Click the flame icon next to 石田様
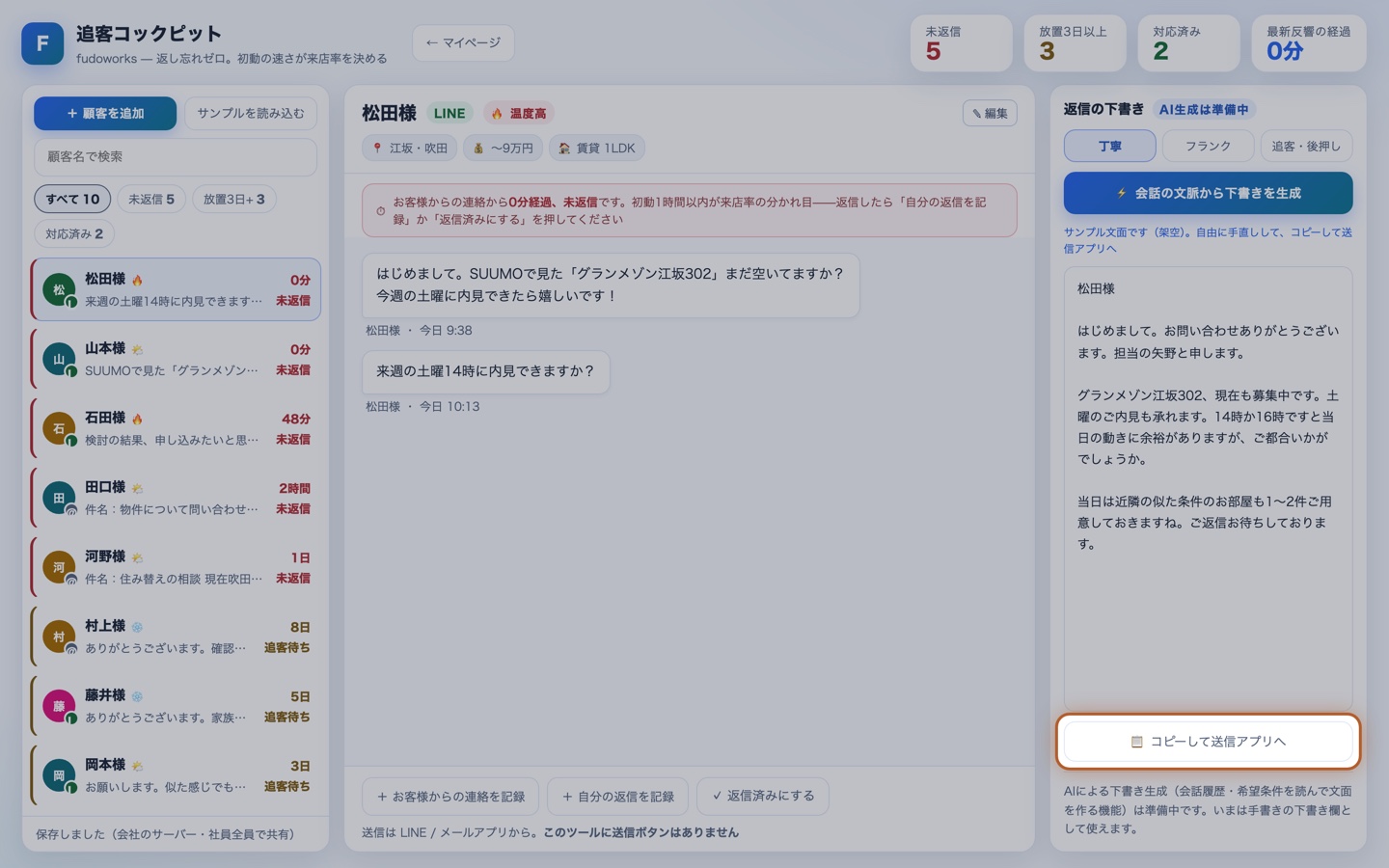Screen dimensions: 1389x868 click(x=137, y=419)
